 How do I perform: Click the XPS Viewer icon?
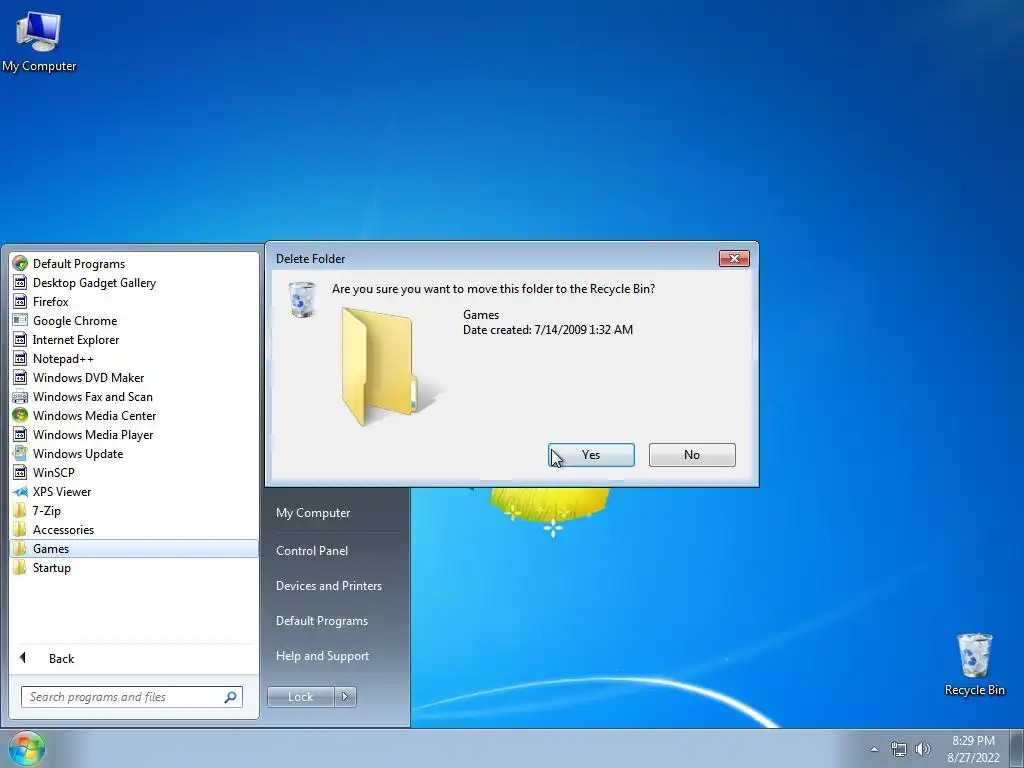point(20,492)
